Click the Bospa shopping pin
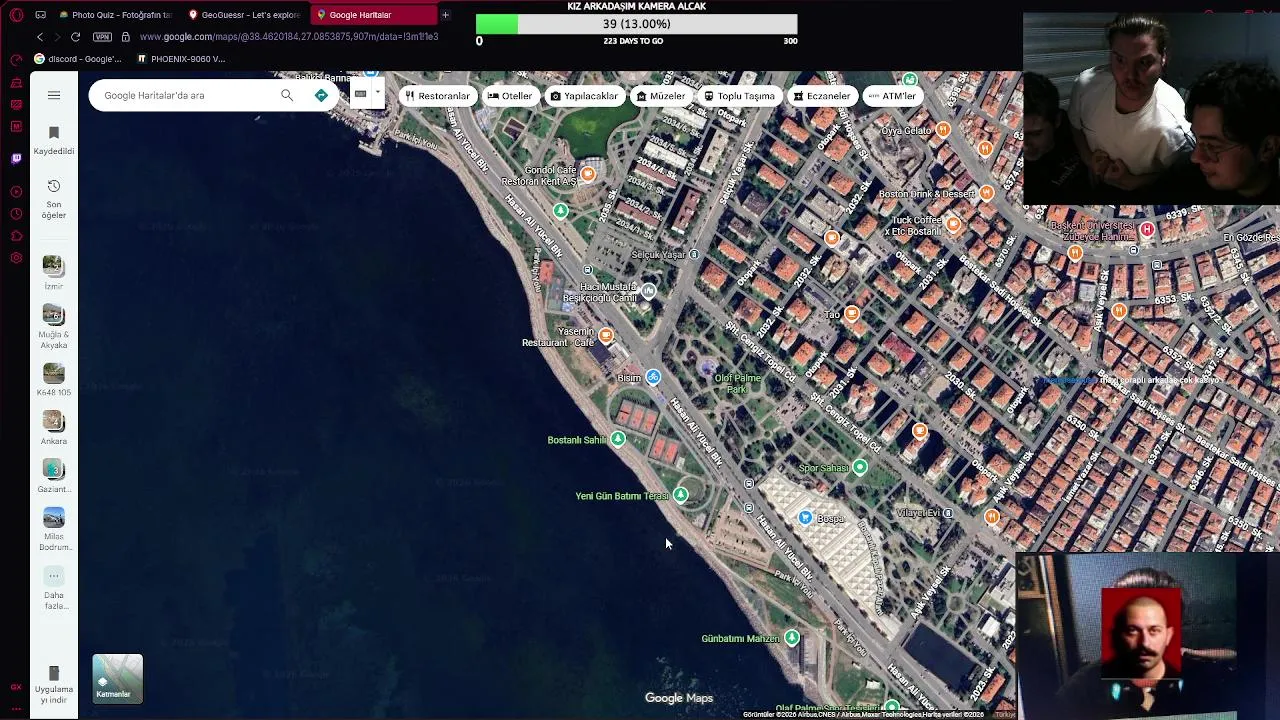 [x=806, y=517]
